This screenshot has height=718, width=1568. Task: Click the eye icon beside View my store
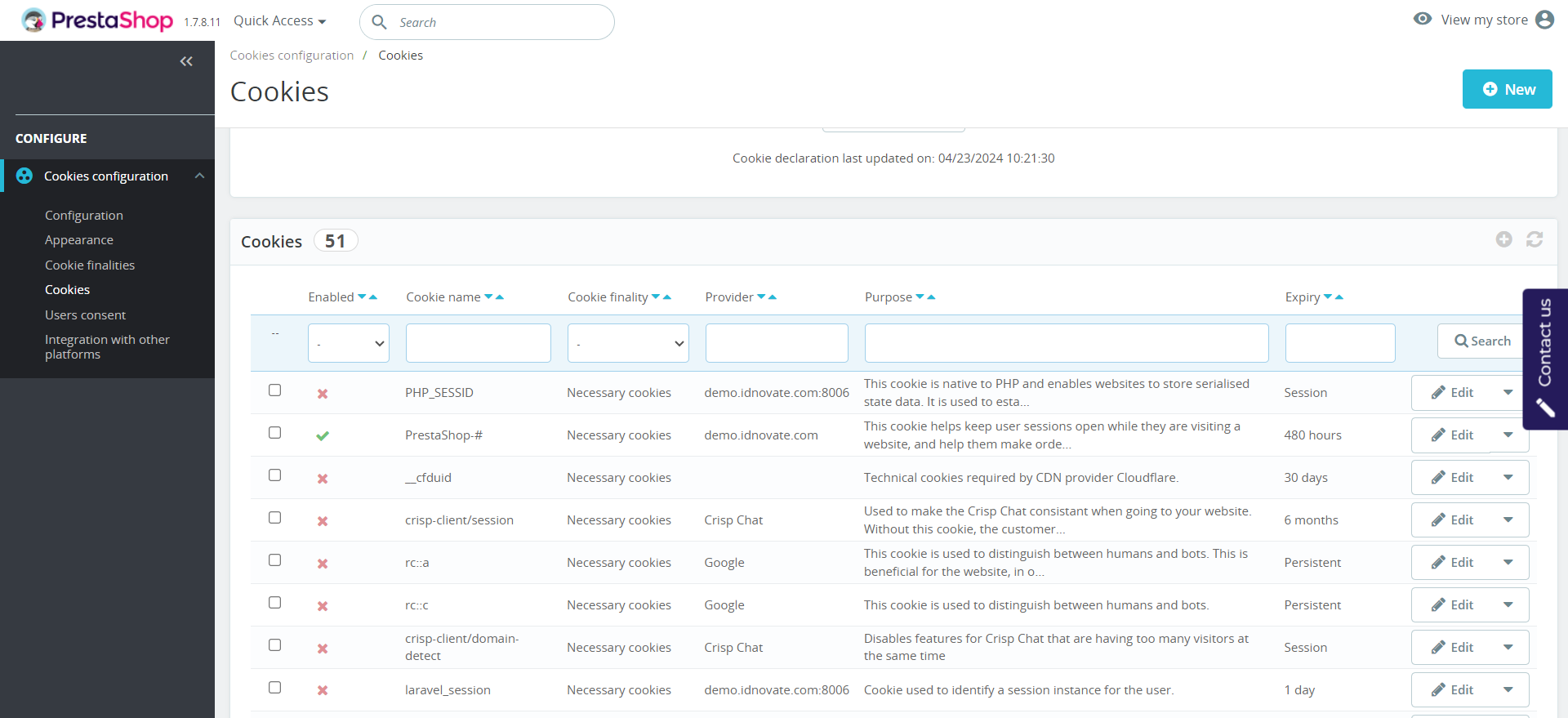1423,19
